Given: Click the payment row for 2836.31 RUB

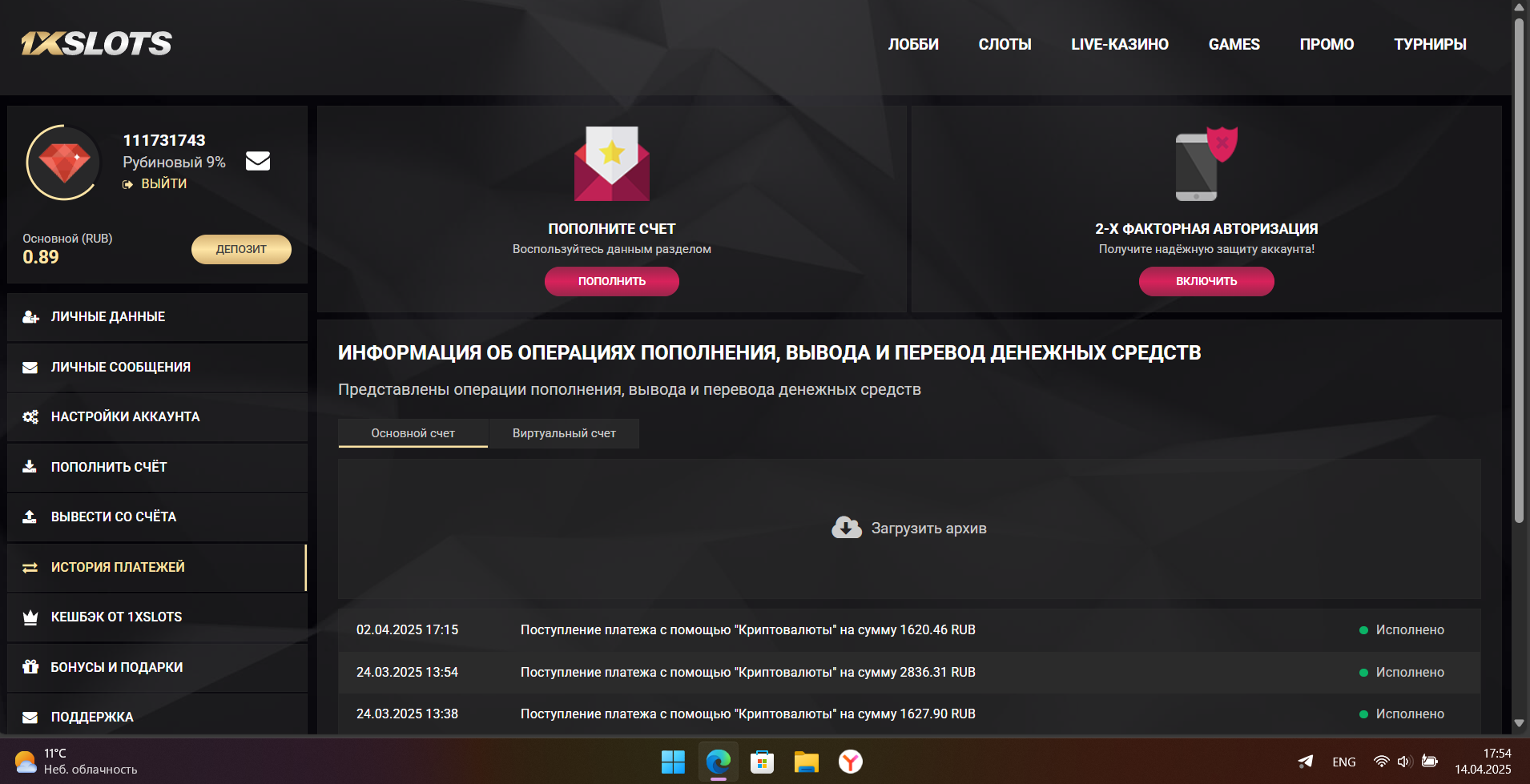Looking at the screenshot, I should 909,673.
